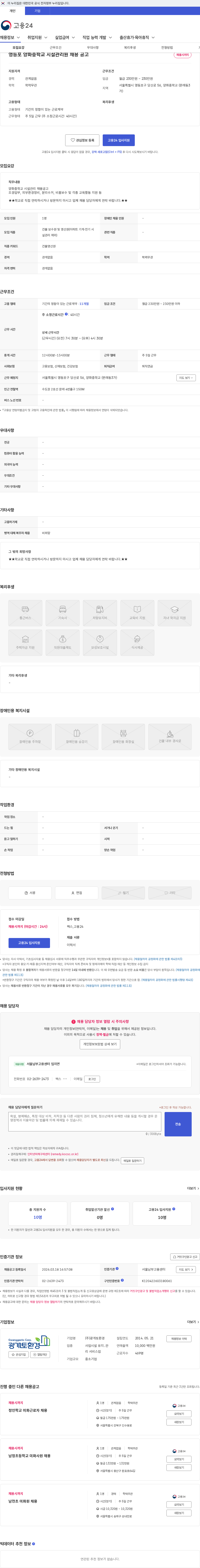The image size is (200, 1568).
Task: Expand the 출산휴가·육아휴직 menu
Action: coord(137,38)
